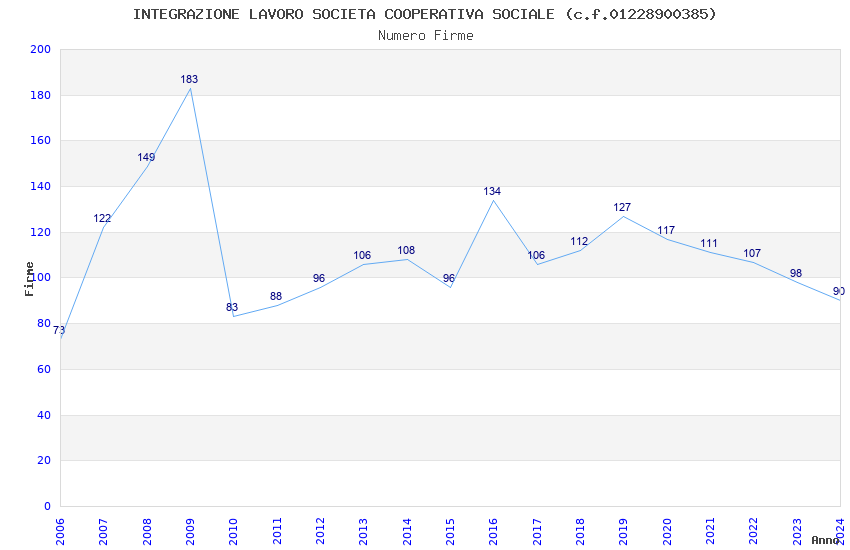Click the x-axis year label 2015
This screenshot has height=550, width=850.
[450, 532]
